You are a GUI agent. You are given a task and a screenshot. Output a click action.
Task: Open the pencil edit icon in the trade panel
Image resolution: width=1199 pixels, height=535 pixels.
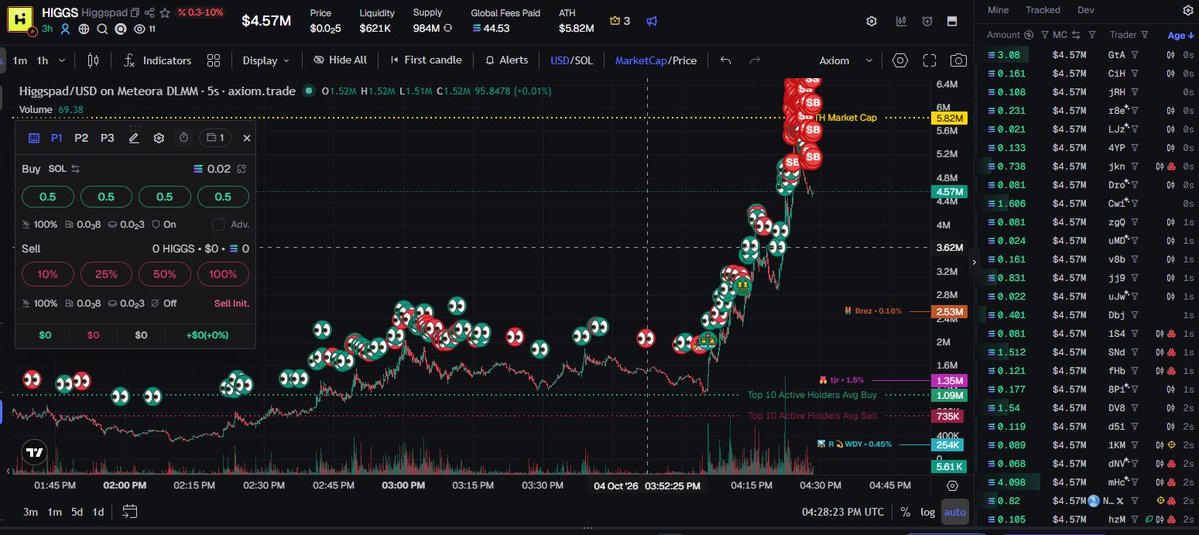[x=134, y=138]
